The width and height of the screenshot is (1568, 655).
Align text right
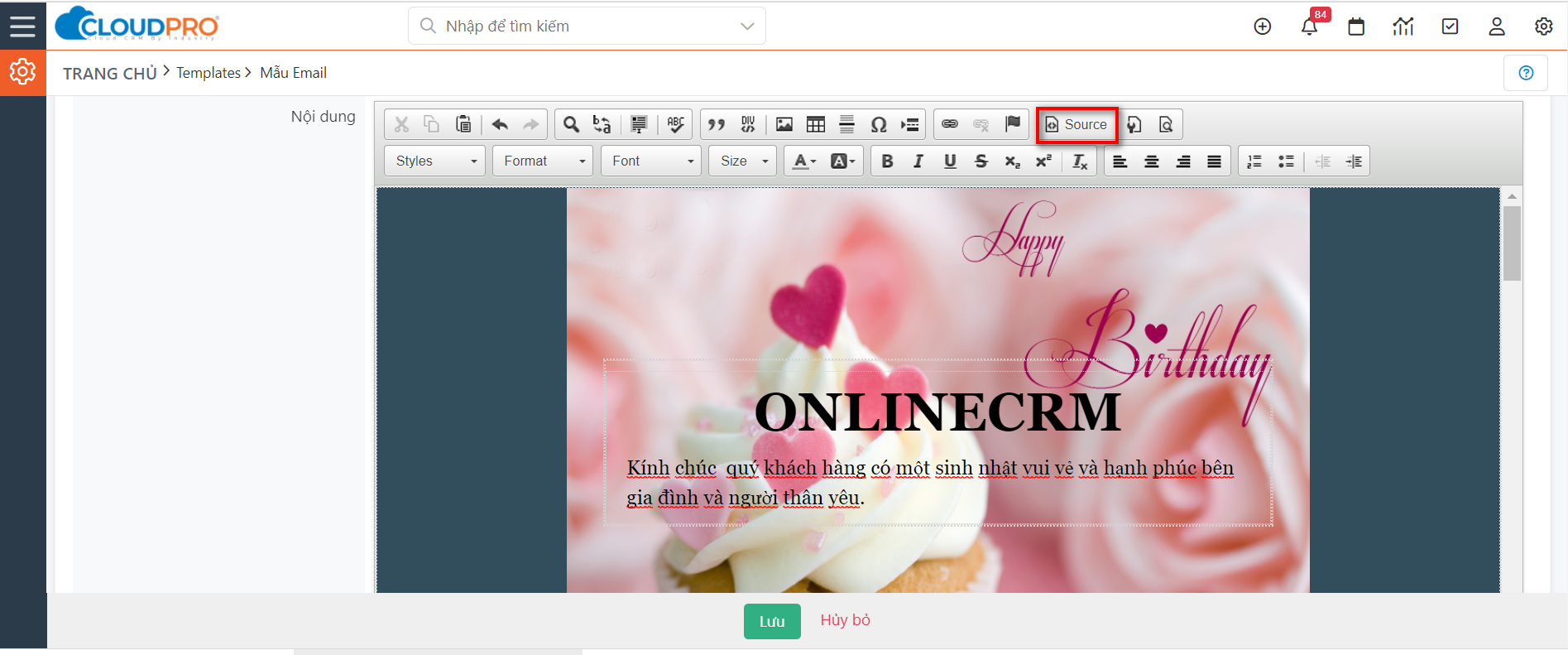pos(1183,161)
